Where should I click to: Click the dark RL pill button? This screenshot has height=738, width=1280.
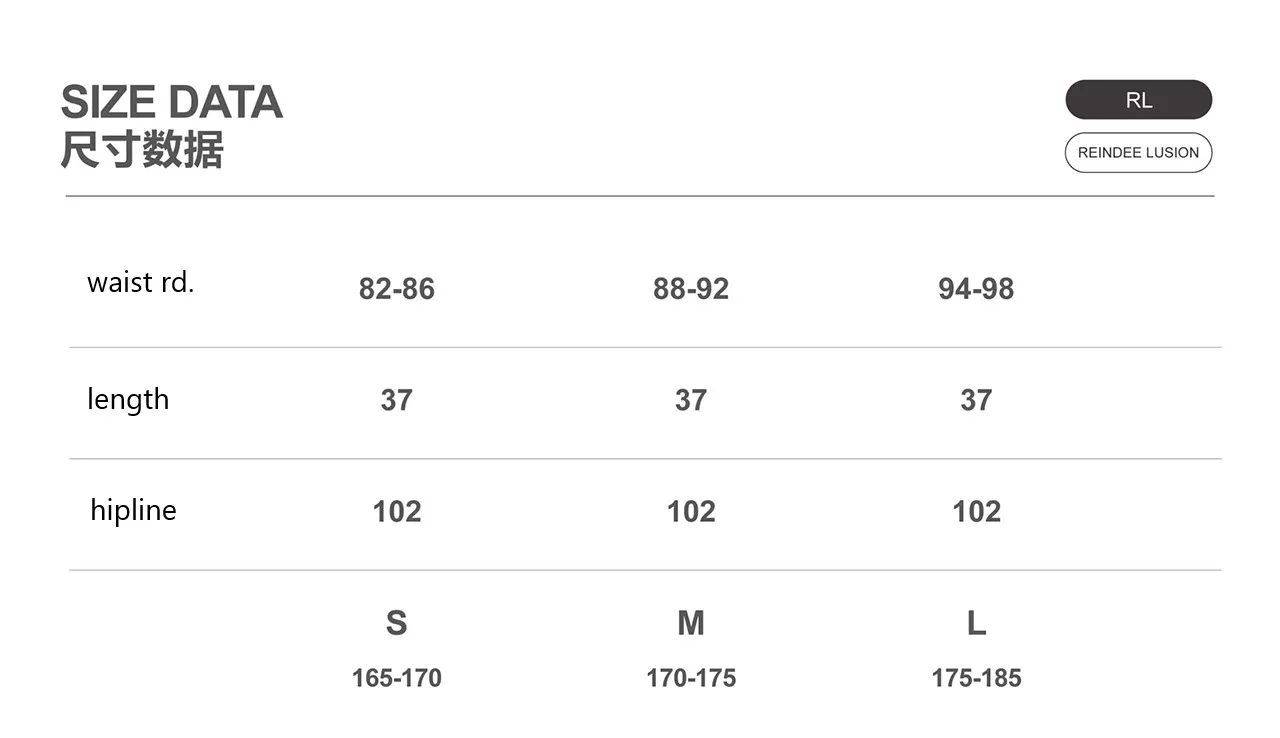coord(1138,100)
